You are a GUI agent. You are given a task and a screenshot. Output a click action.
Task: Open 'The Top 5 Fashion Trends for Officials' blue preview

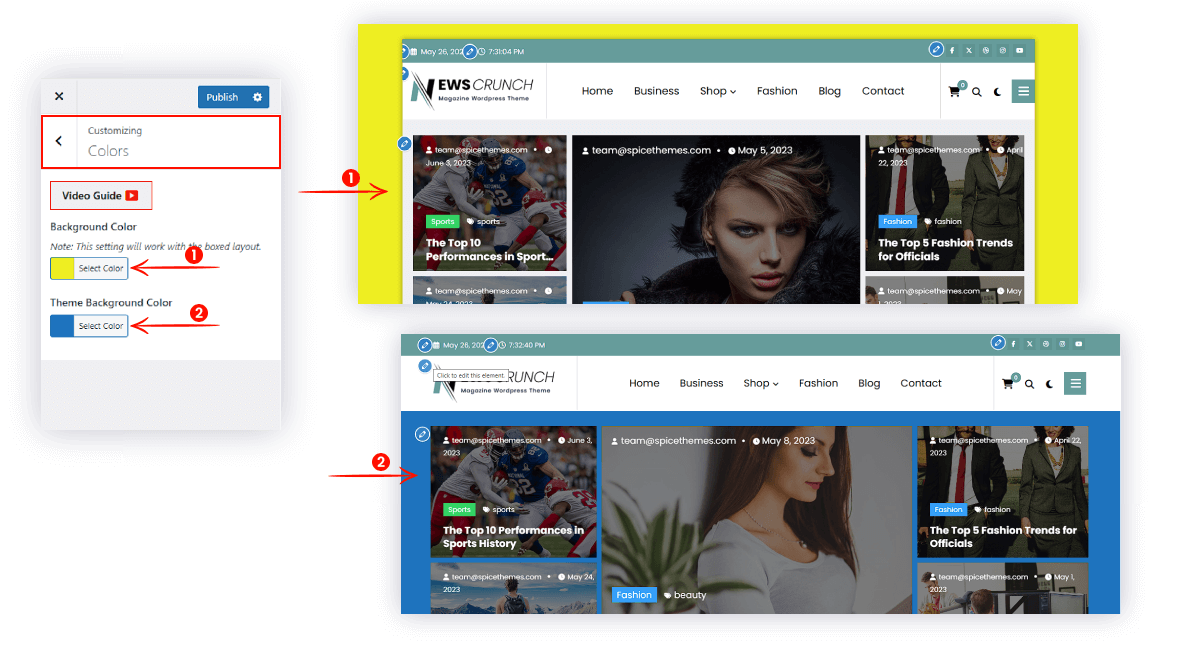coord(1003,536)
